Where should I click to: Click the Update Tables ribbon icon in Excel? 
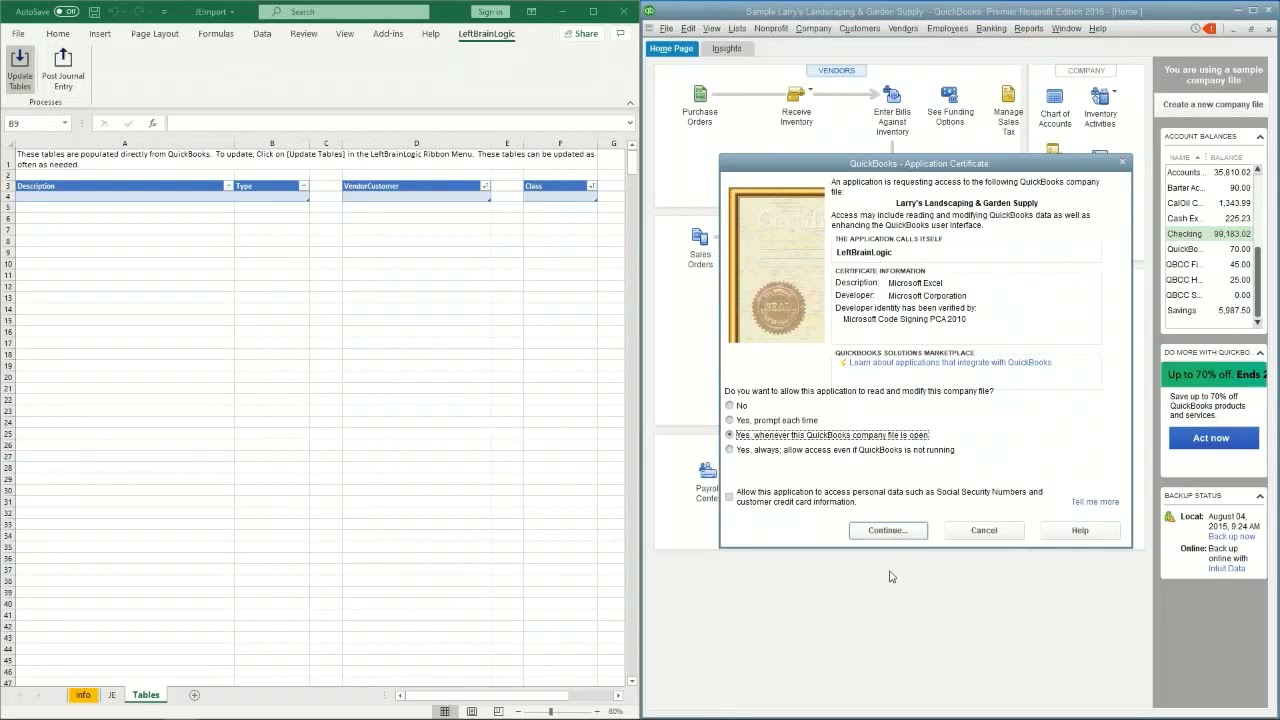click(20, 69)
